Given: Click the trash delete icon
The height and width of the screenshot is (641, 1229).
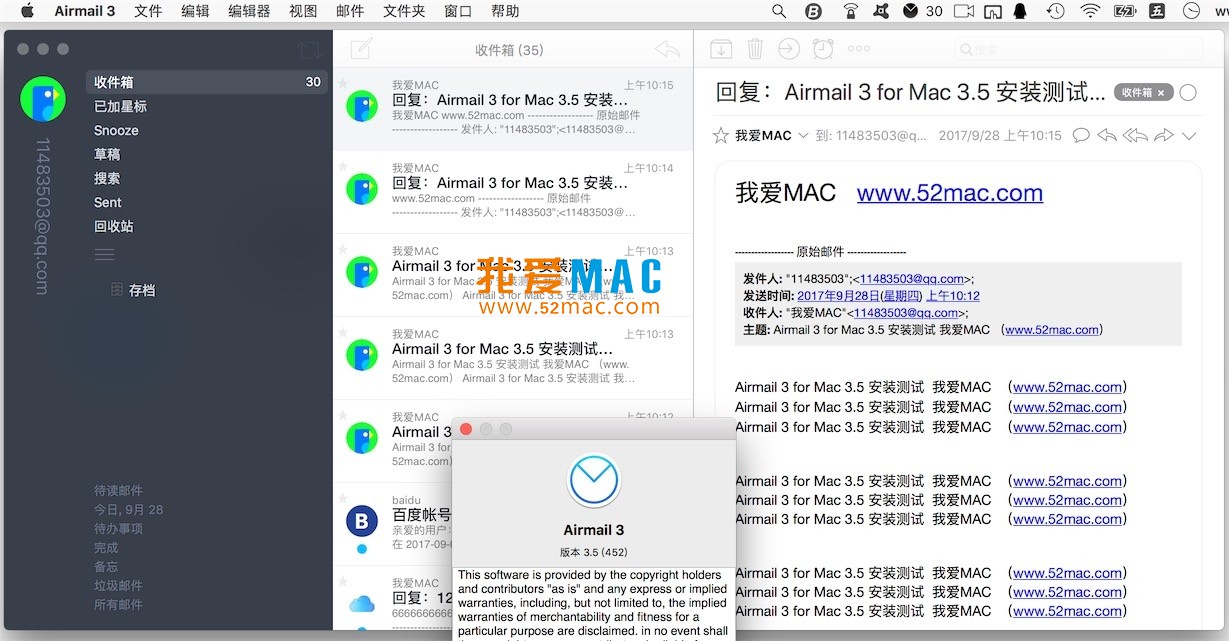Looking at the screenshot, I should pos(755,49).
